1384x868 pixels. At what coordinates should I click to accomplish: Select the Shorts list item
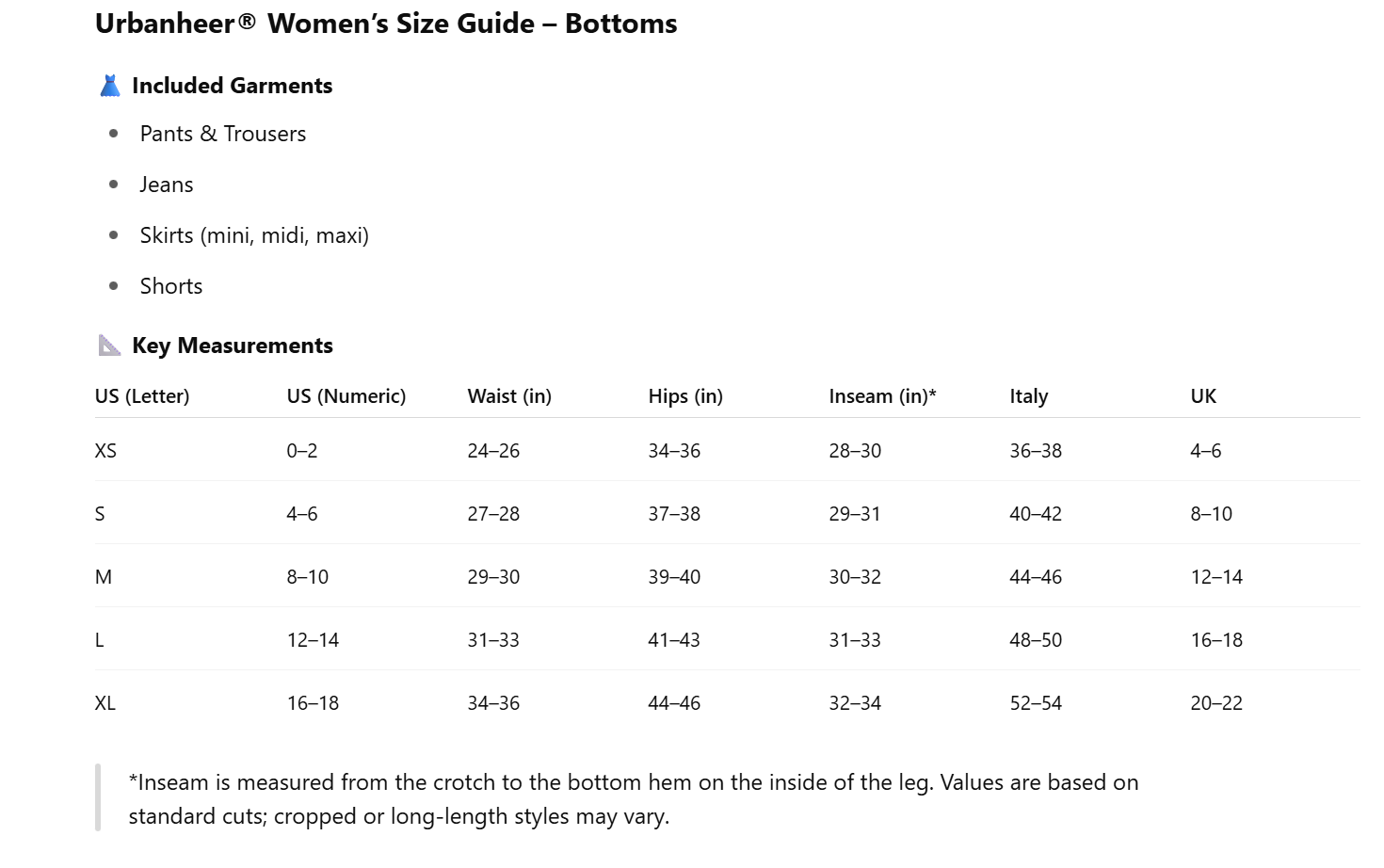click(x=171, y=286)
